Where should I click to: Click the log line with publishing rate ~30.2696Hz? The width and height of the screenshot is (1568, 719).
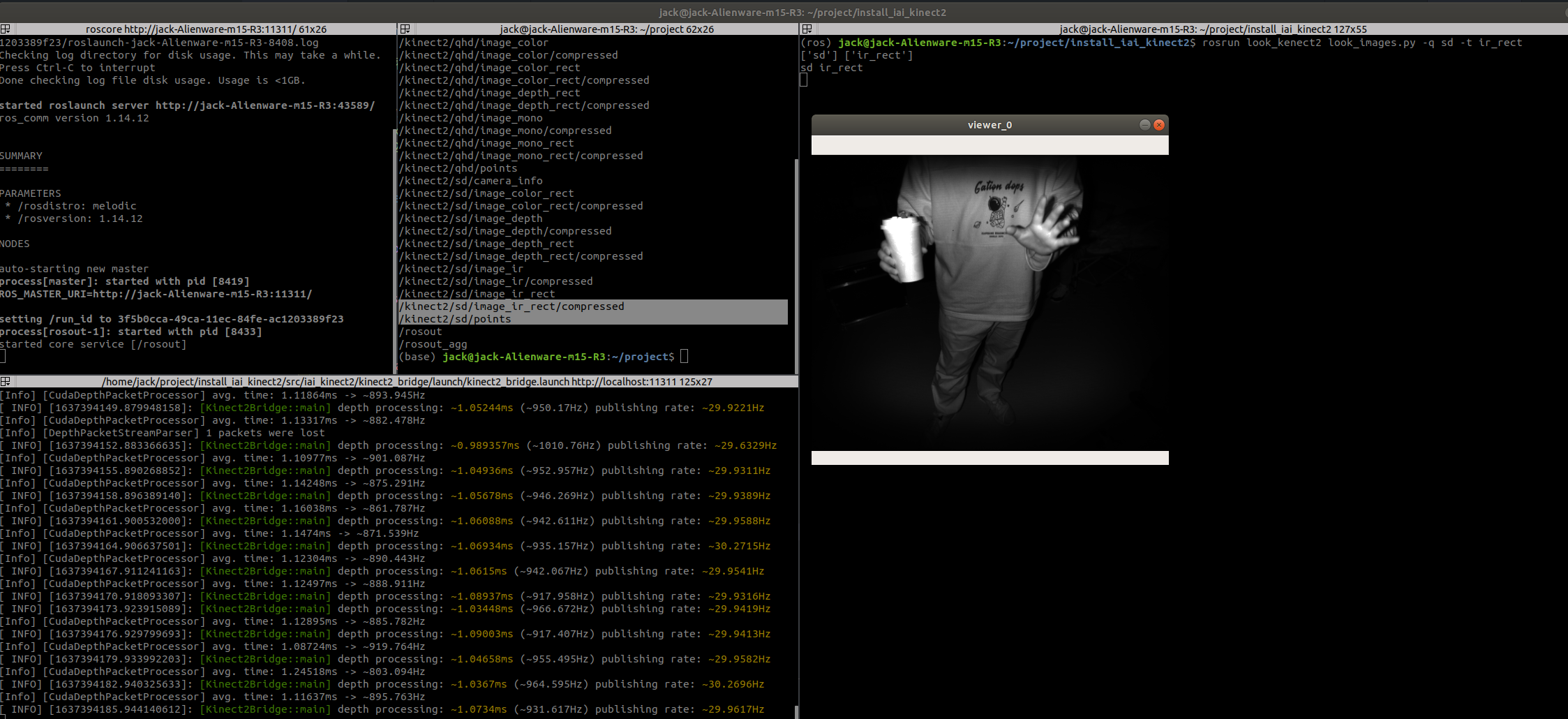382,684
